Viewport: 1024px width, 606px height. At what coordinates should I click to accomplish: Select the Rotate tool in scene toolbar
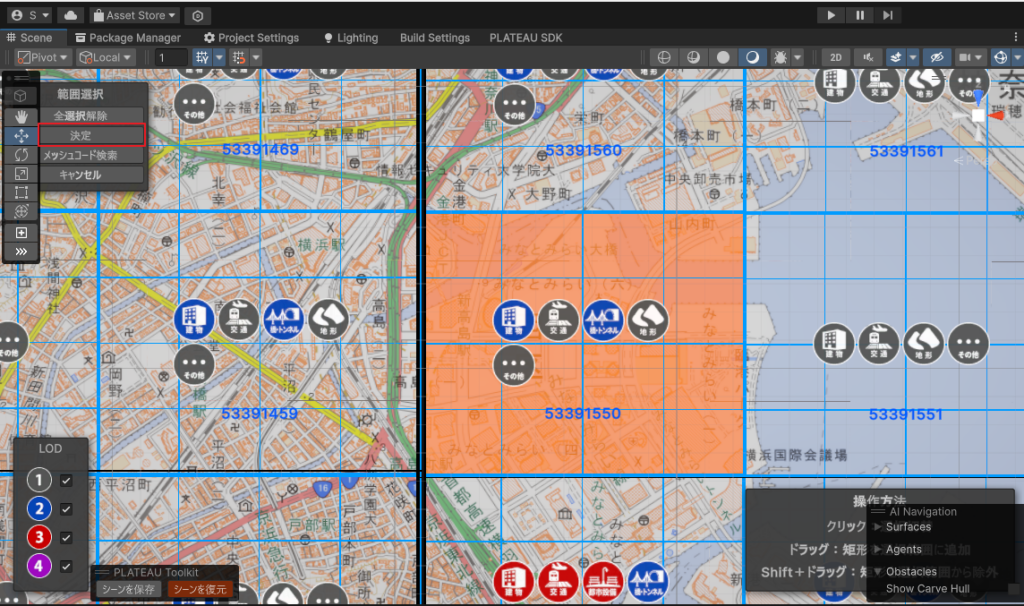pos(21,154)
